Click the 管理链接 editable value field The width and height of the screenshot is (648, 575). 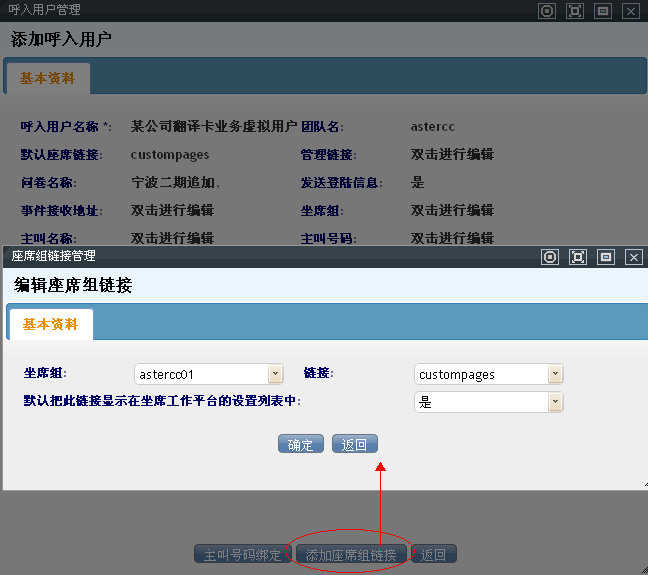tap(452, 155)
